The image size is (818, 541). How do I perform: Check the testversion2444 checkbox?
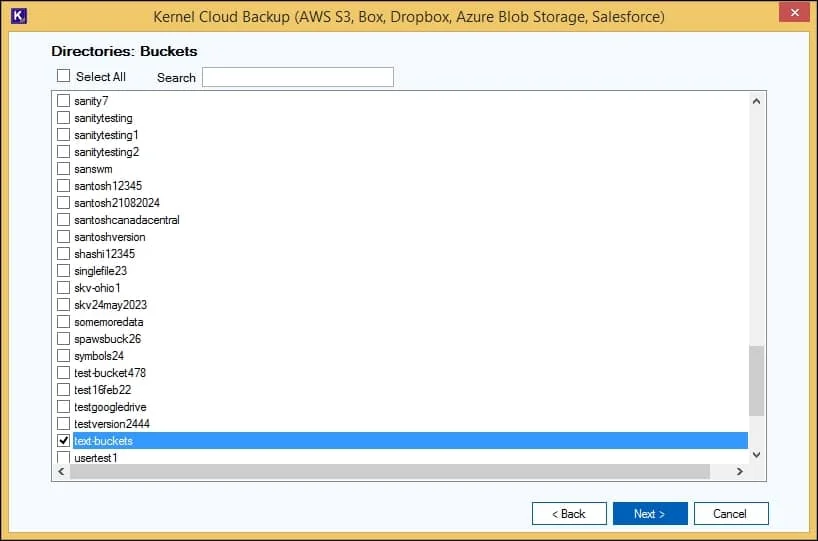[64, 423]
